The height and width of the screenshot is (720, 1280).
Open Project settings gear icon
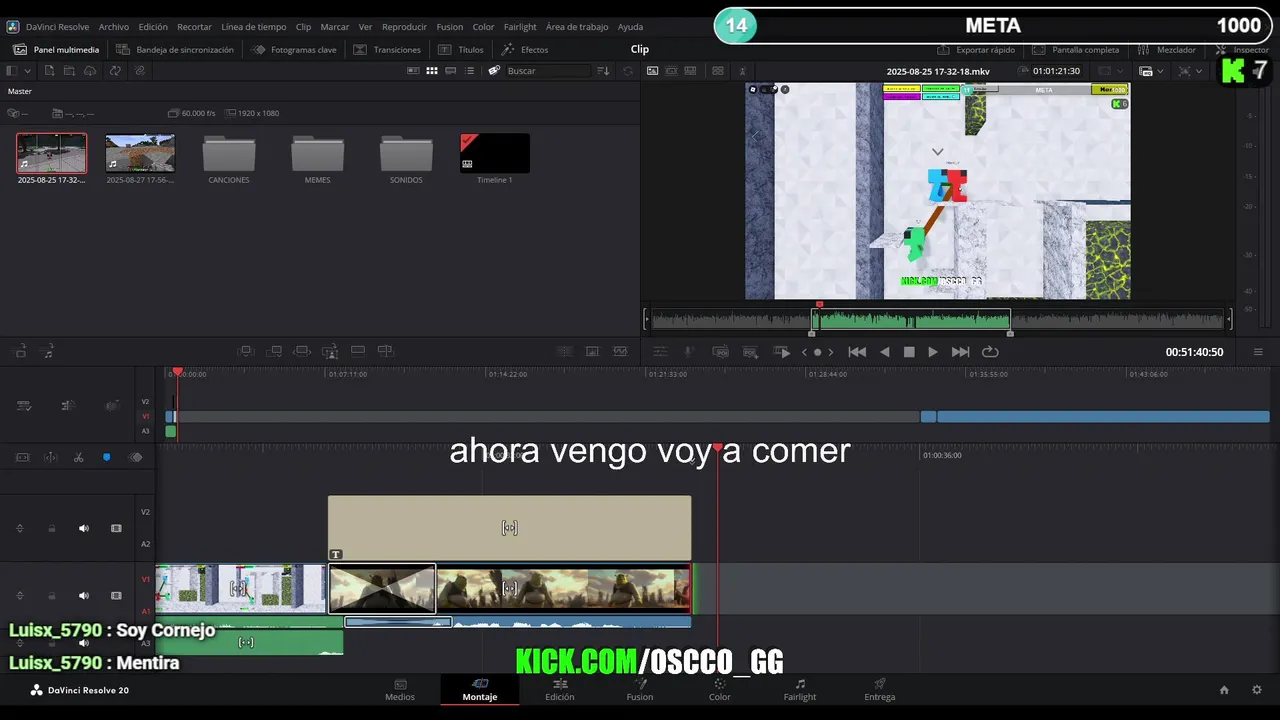[1257, 690]
